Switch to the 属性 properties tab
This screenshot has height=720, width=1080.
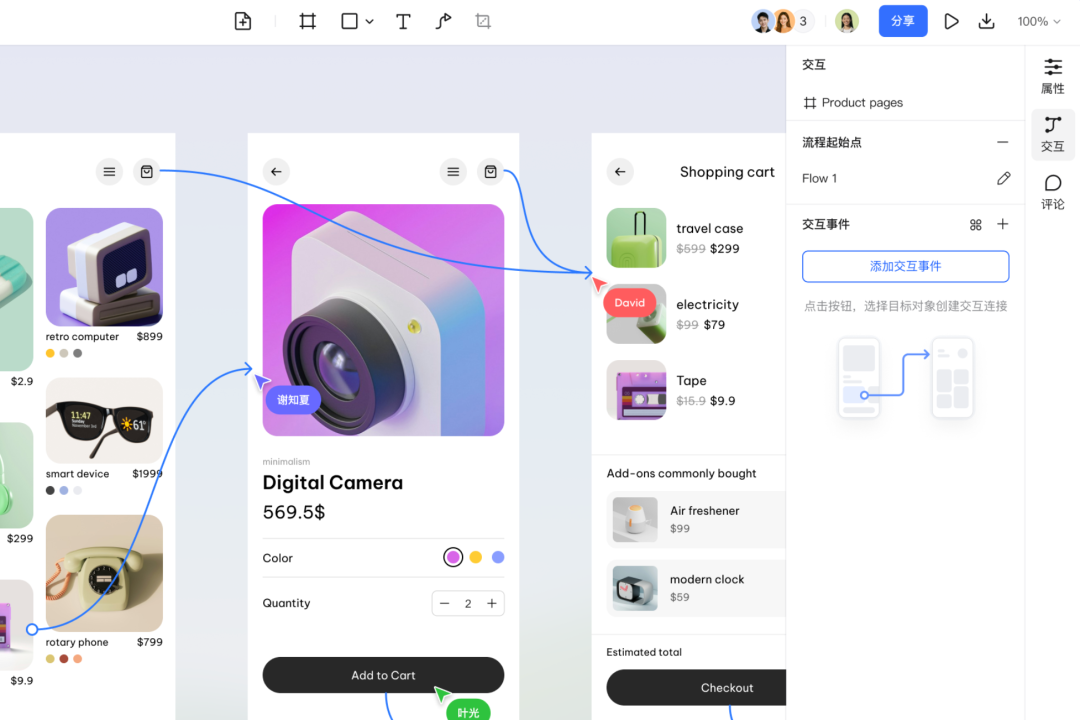pyautogui.click(x=1052, y=76)
